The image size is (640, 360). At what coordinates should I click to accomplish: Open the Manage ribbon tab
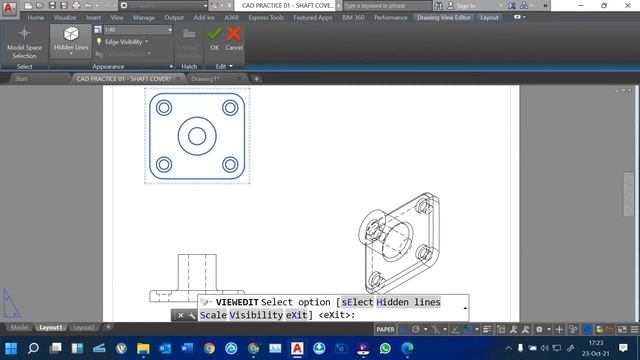click(144, 18)
